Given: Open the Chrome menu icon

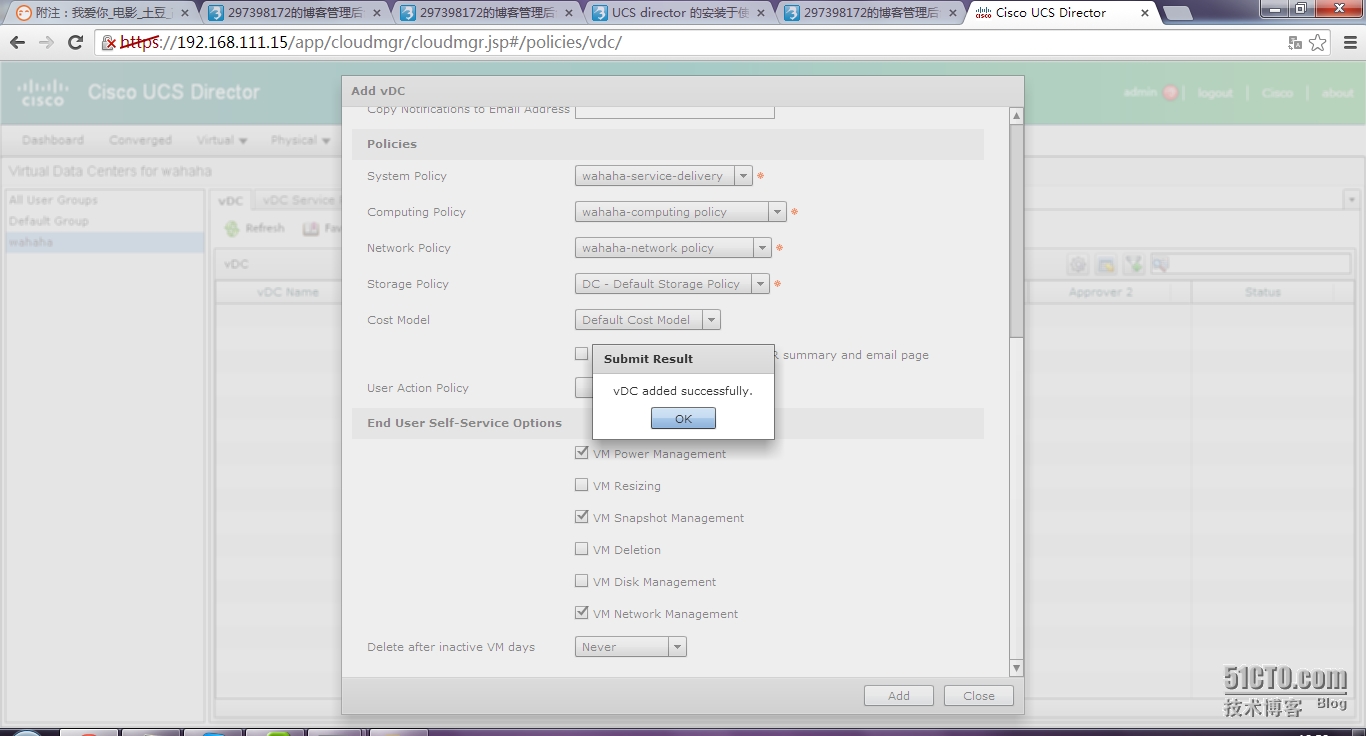Looking at the screenshot, I should click(x=1348, y=43).
